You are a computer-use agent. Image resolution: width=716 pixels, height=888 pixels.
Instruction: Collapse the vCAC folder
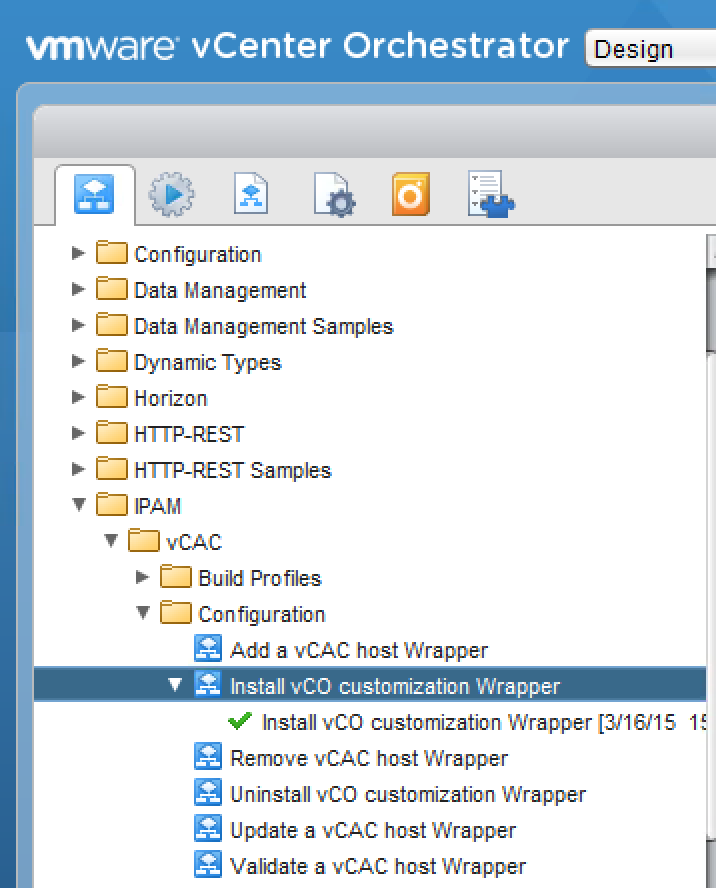pyautogui.click(x=111, y=541)
